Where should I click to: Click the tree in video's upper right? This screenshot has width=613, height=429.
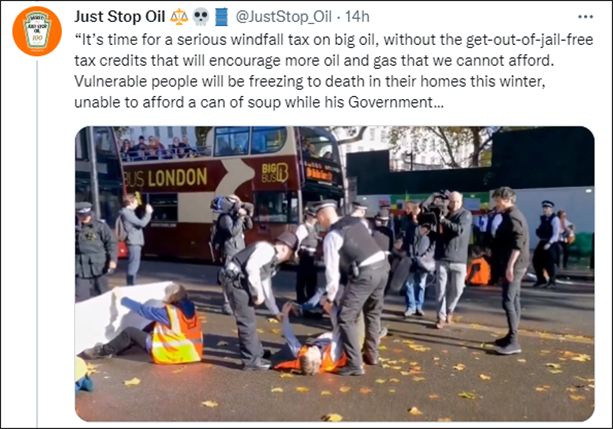453,145
